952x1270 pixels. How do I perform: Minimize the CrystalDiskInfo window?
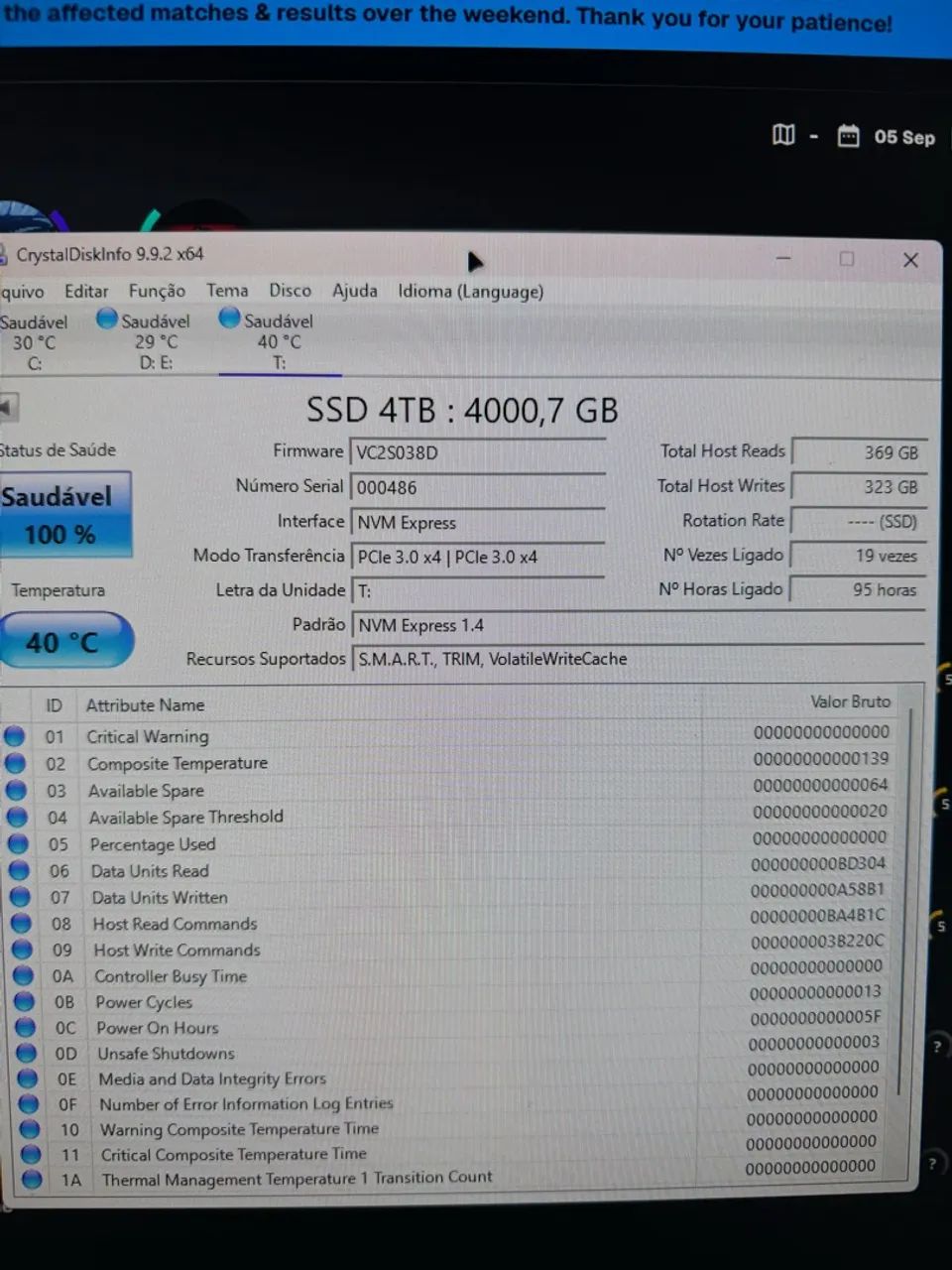(x=783, y=258)
